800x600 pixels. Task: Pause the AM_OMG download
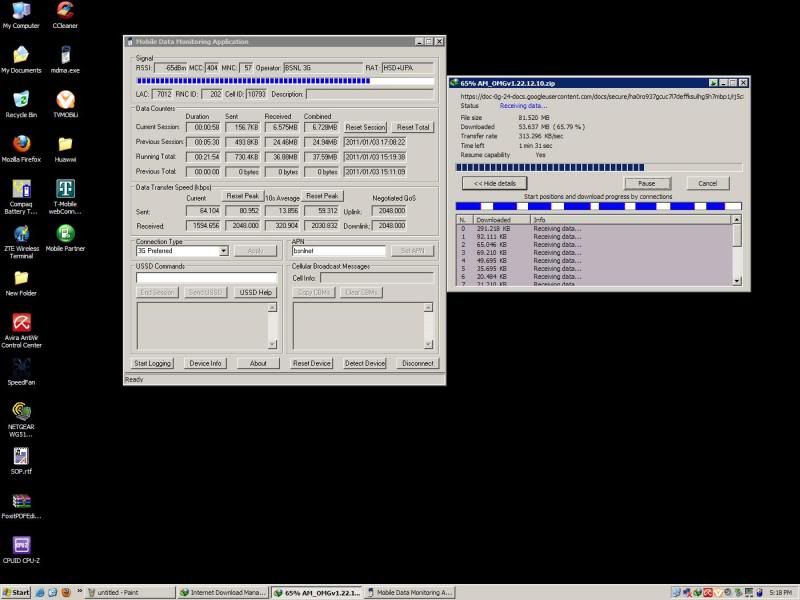point(647,183)
